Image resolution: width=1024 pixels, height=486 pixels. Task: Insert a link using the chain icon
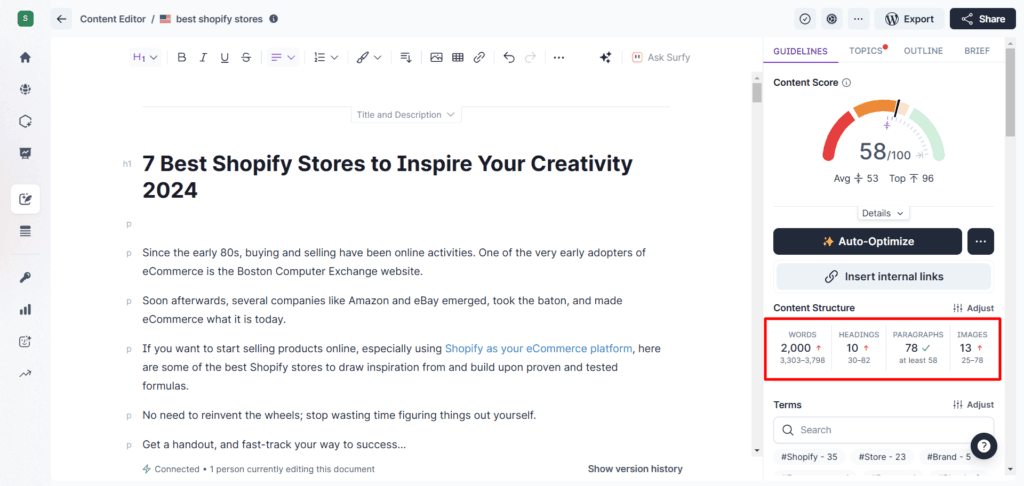(479, 57)
